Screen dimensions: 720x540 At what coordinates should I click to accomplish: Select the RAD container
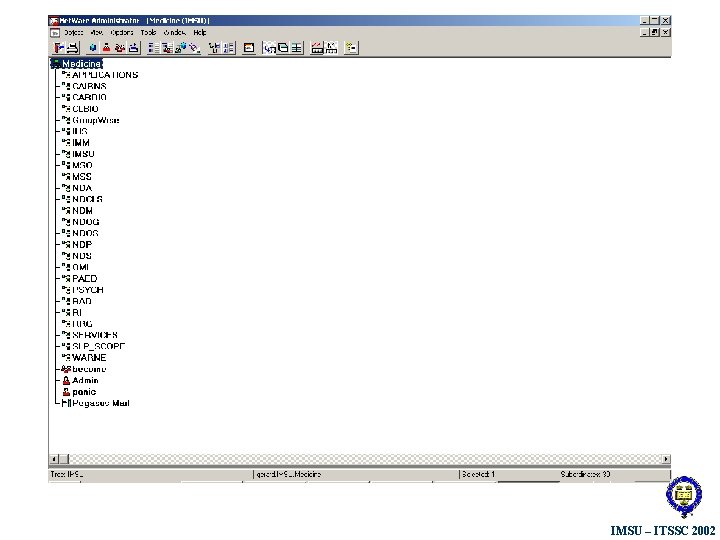[x=82, y=301]
